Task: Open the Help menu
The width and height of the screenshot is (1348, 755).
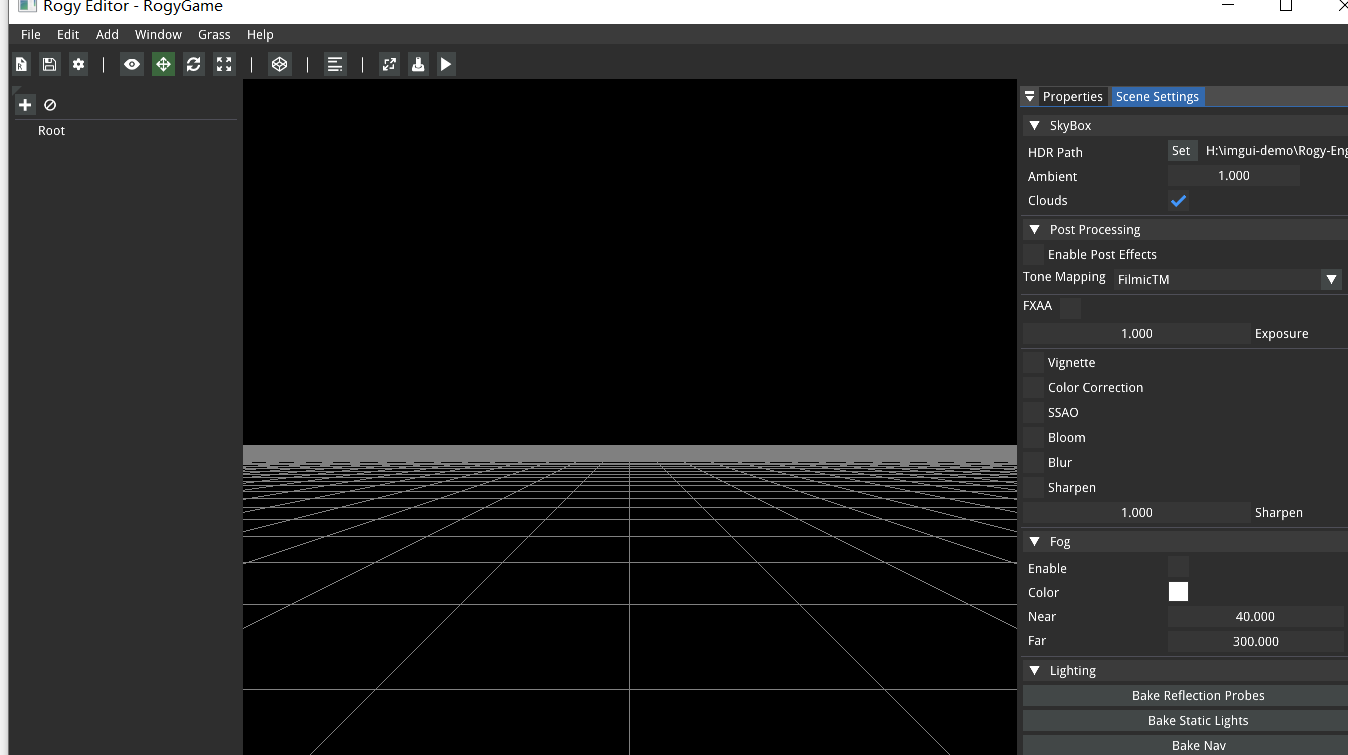Action: (260, 34)
